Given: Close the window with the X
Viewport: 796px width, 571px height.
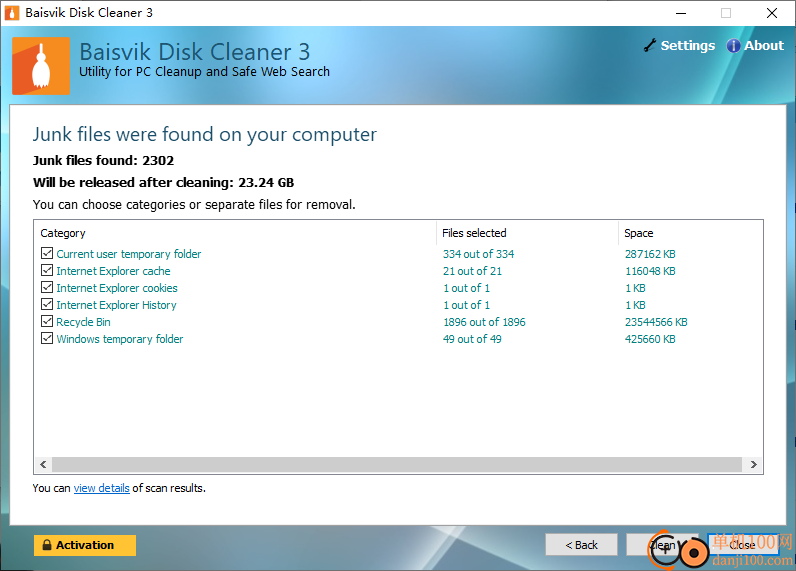Looking at the screenshot, I should (772, 13).
